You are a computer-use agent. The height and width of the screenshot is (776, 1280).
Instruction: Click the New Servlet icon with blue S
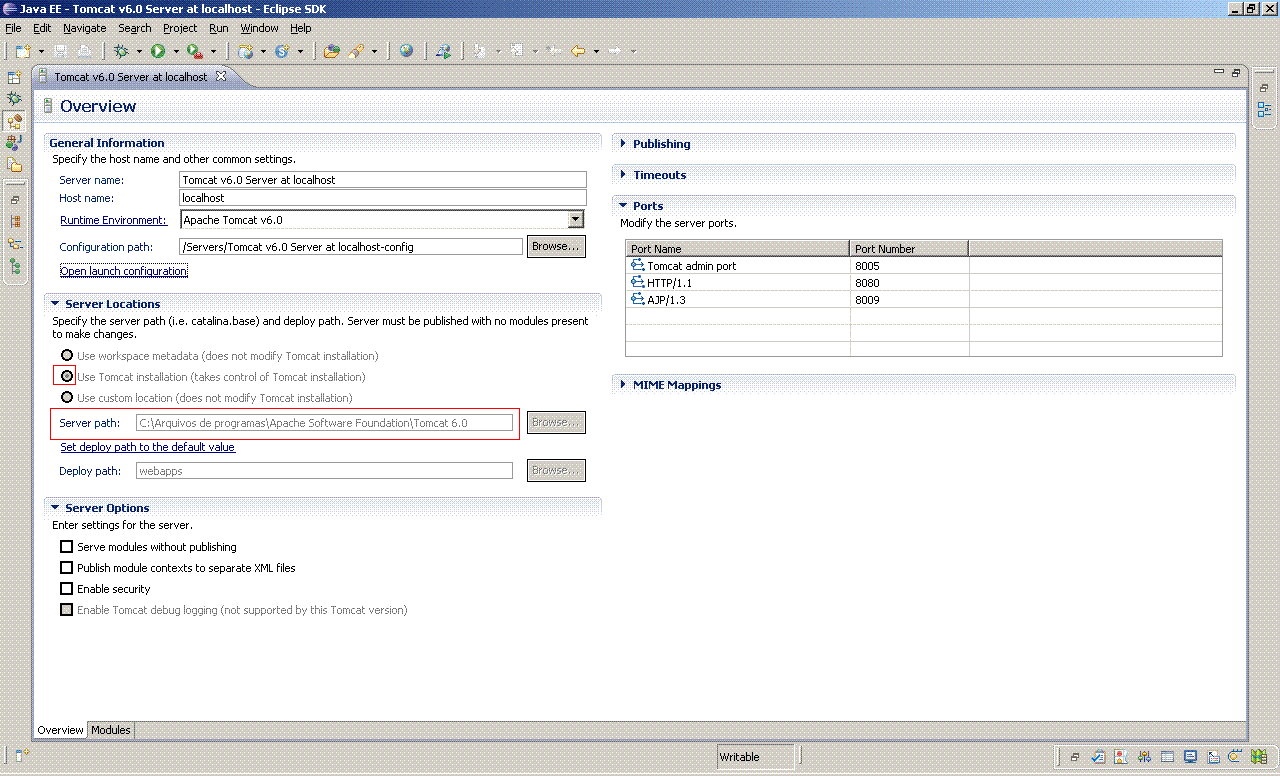[282, 50]
